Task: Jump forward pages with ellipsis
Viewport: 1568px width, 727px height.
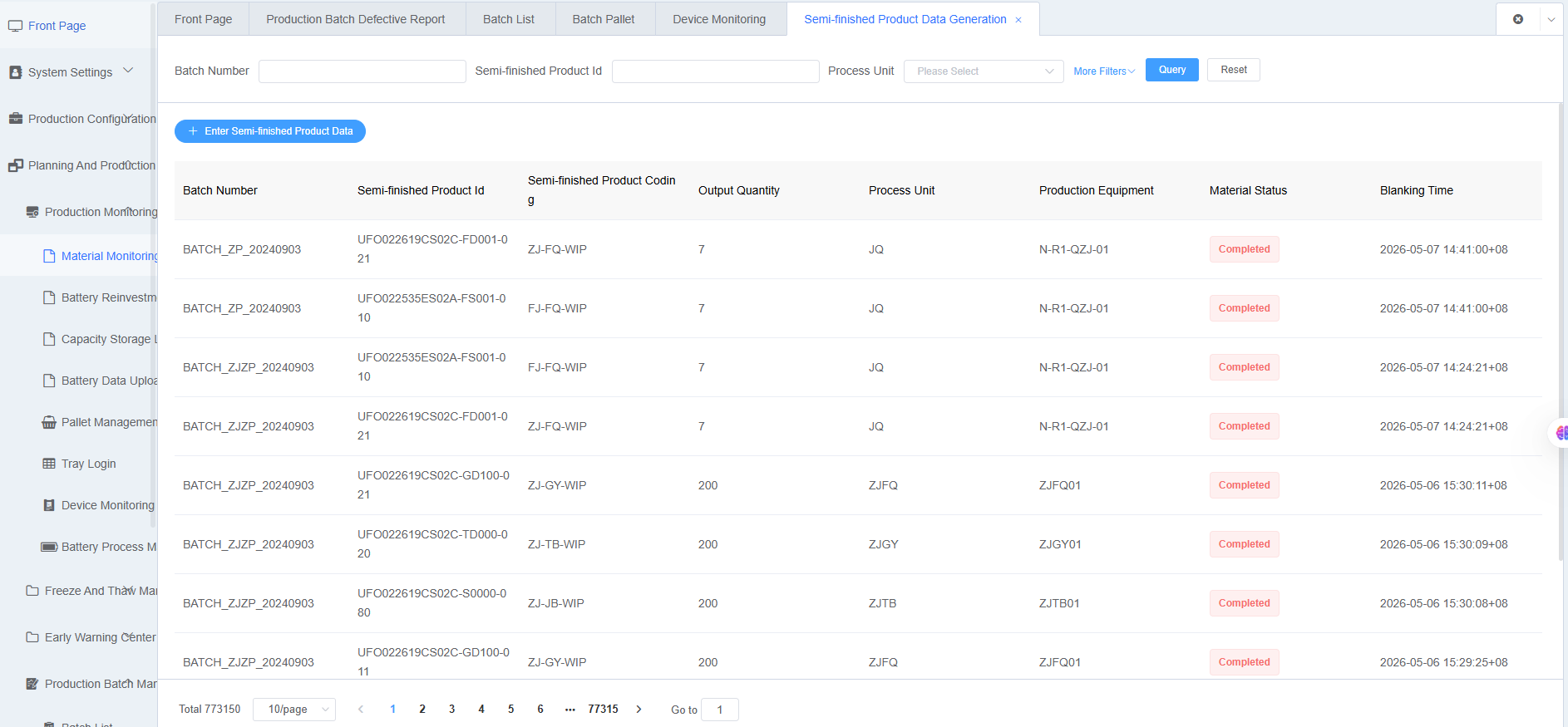Action: click(x=570, y=709)
